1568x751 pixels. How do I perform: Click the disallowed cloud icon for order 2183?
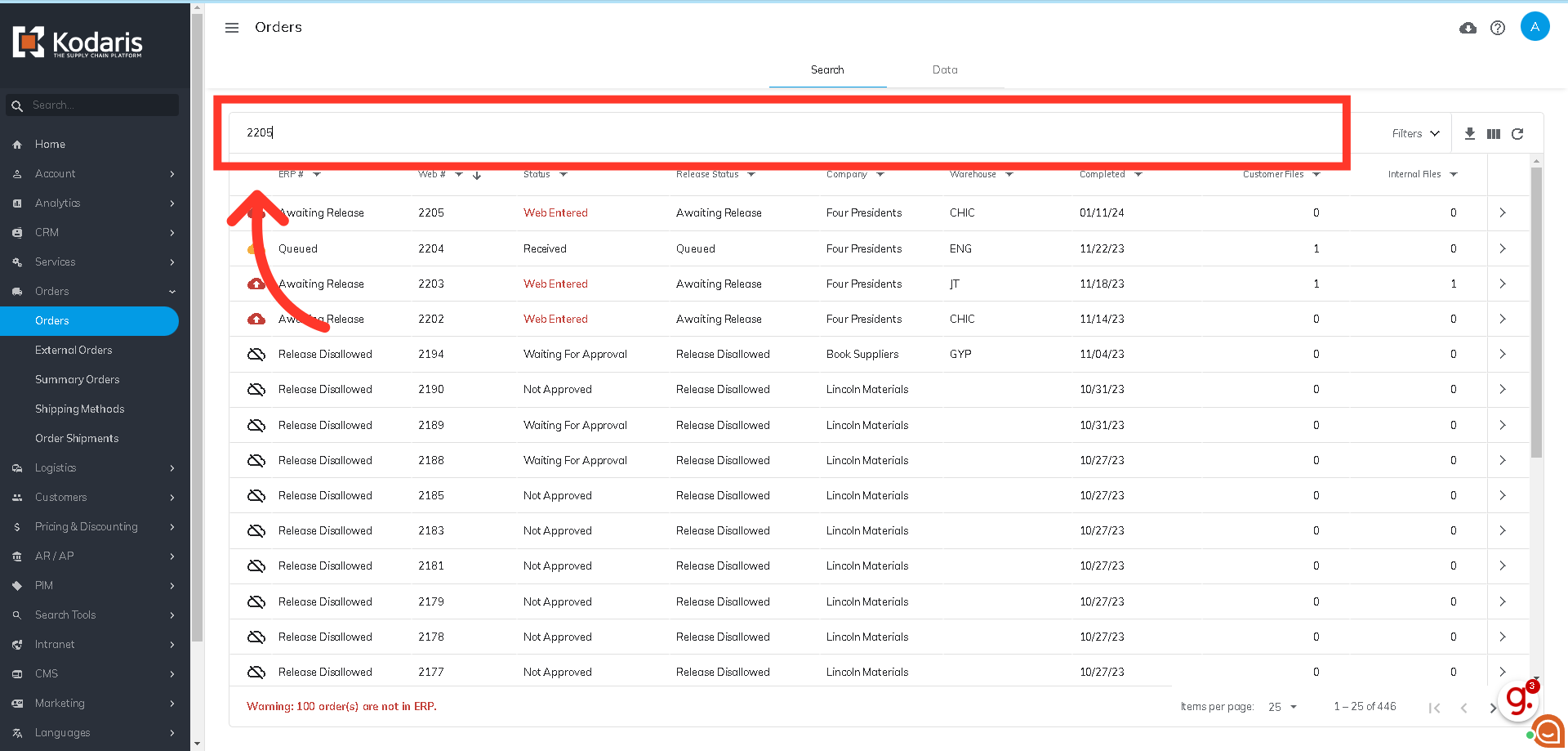tap(256, 530)
